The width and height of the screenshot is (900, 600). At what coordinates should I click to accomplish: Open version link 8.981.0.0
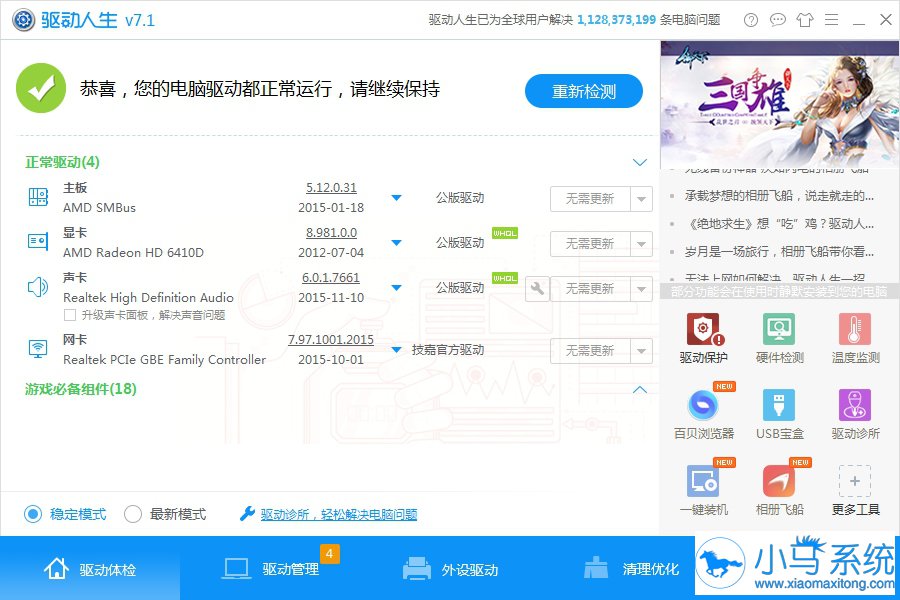click(x=331, y=232)
